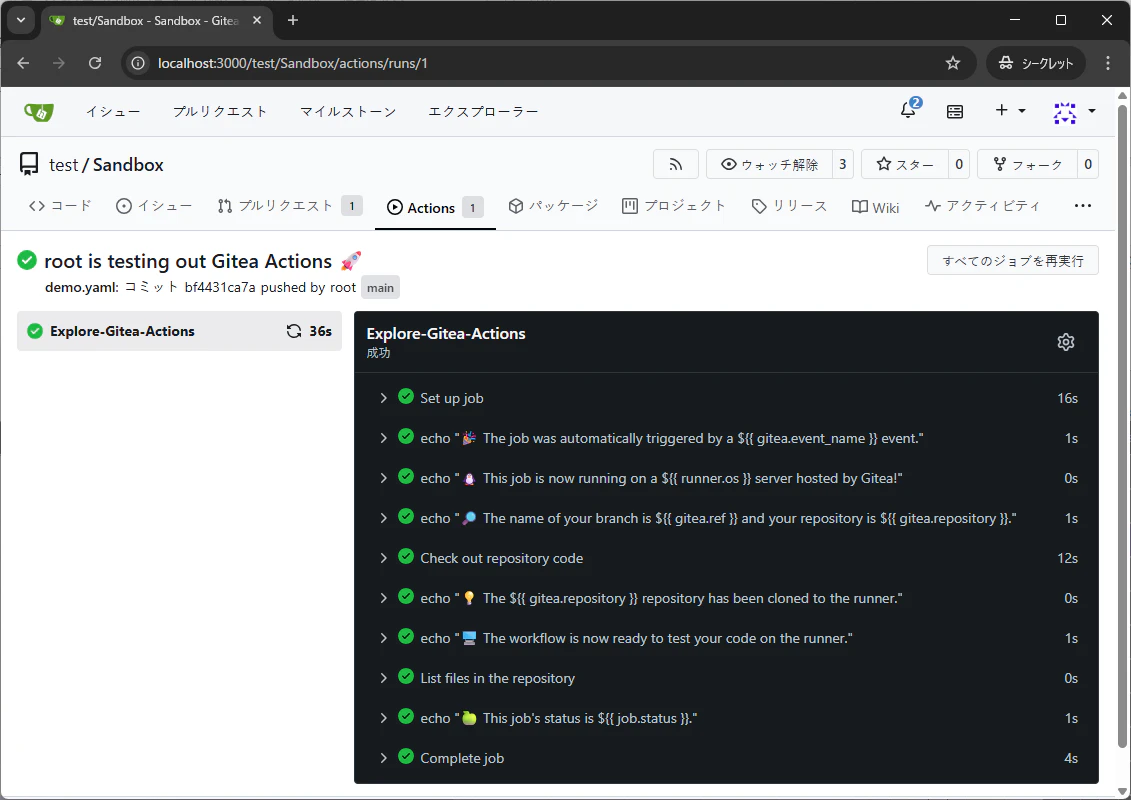The height and width of the screenshot is (800, 1131).
Task: Rerun the Explore-Gitea-Actions job icon
Action: [294, 331]
